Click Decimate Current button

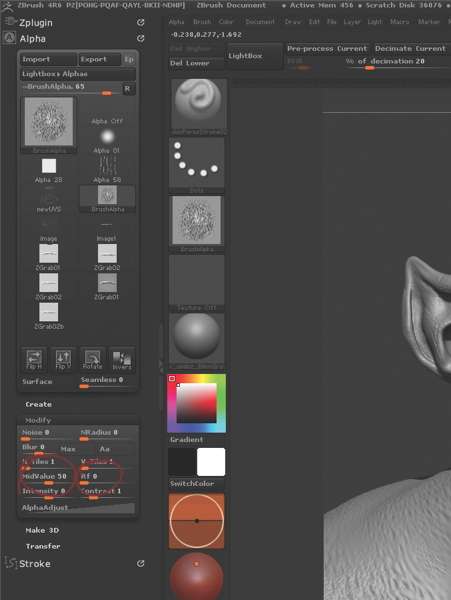point(411,49)
